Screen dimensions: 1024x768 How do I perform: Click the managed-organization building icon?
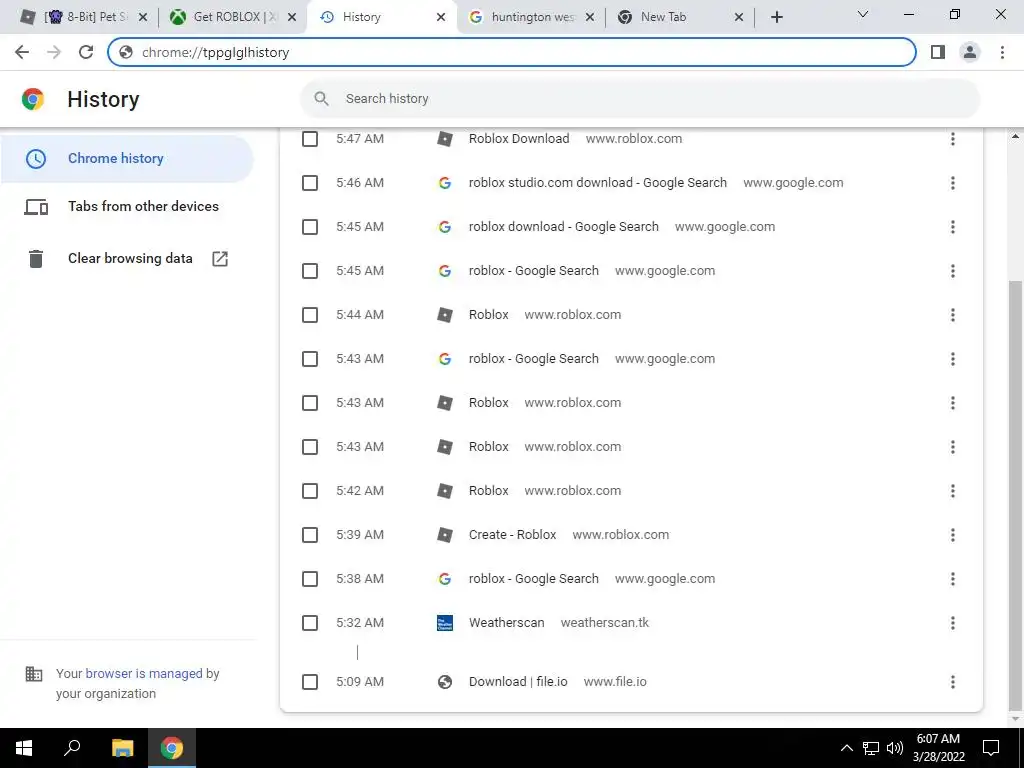click(x=34, y=674)
